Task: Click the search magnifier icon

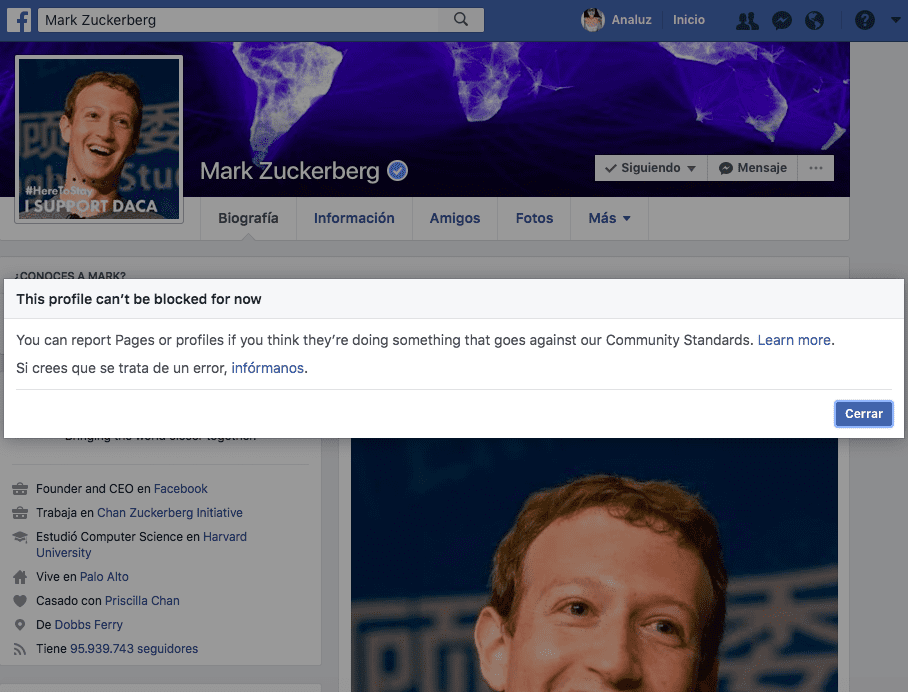Action: click(x=461, y=19)
